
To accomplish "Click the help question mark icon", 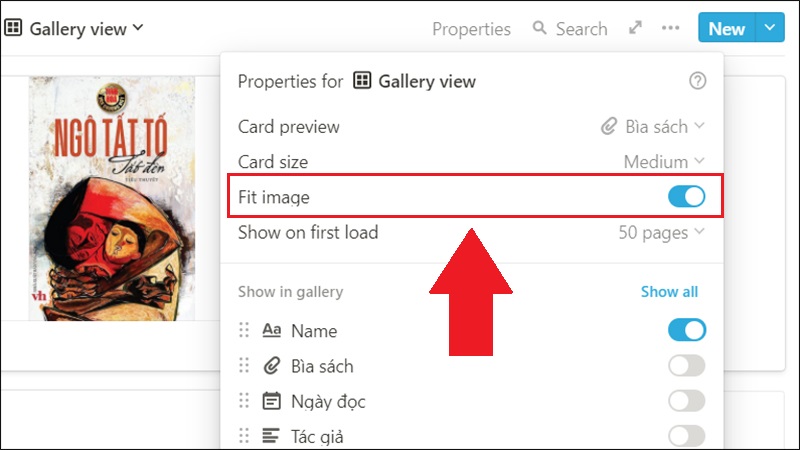I will 698,81.
